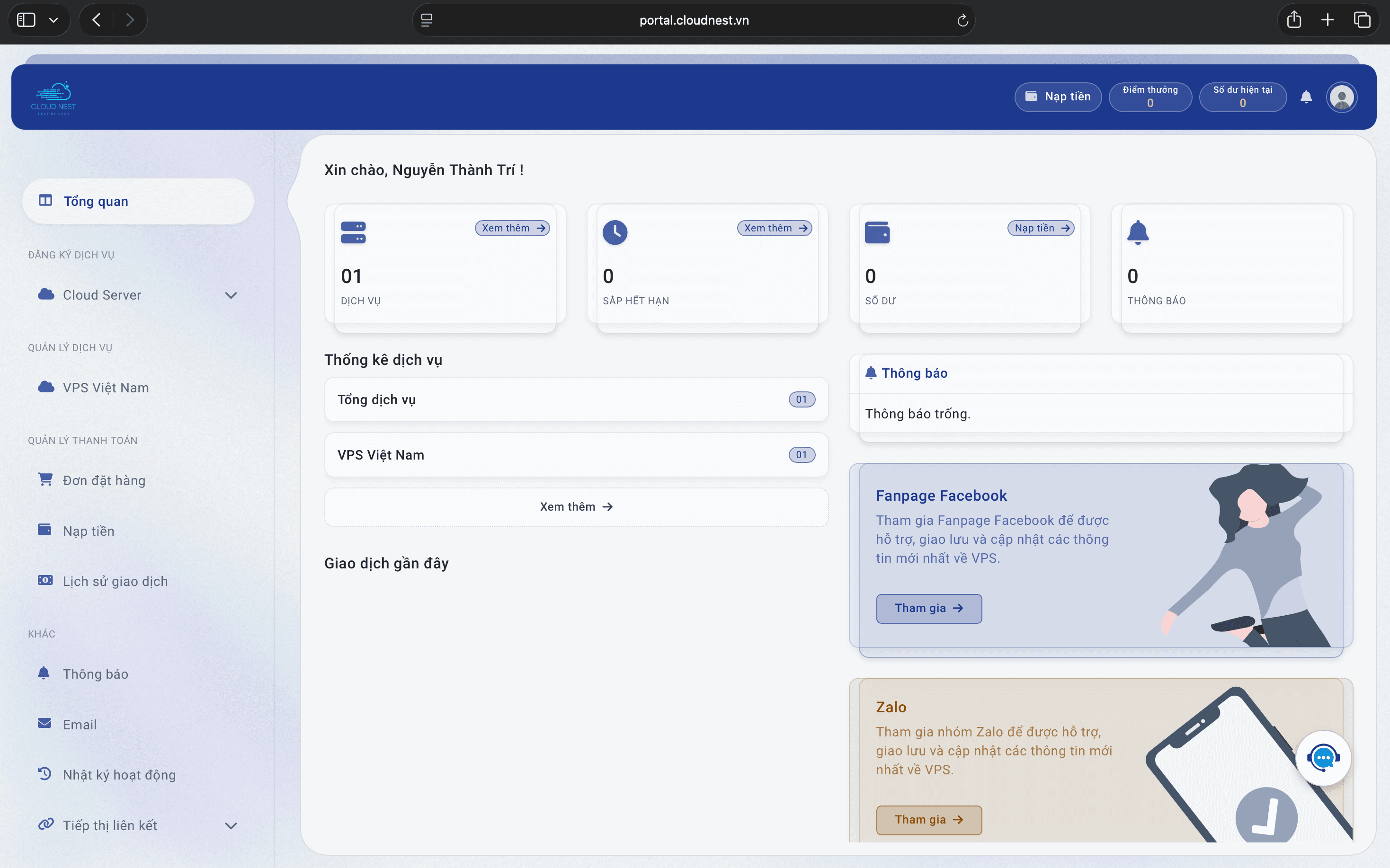This screenshot has width=1390, height=868.
Task: Open the user avatar profile menu
Action: [1341, 97]
